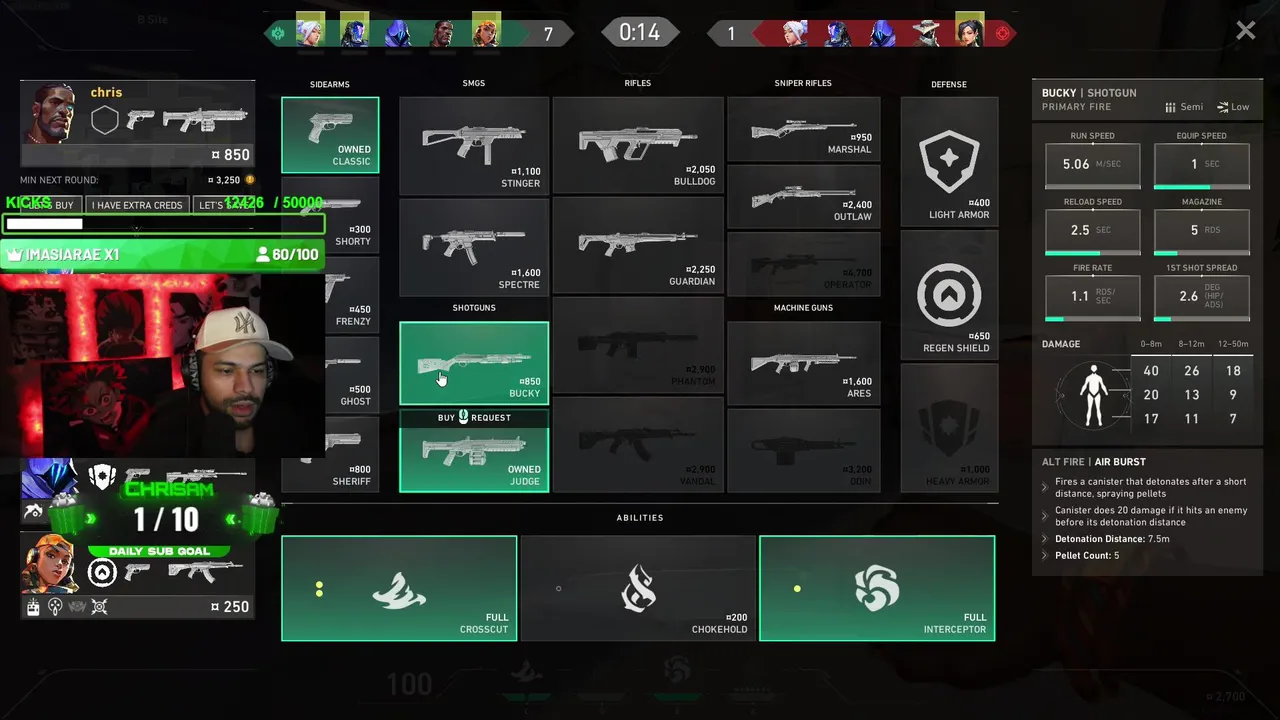Click the Magazine stat box
Viewport: 1280px width, 720px height.
coord(1202,232)
